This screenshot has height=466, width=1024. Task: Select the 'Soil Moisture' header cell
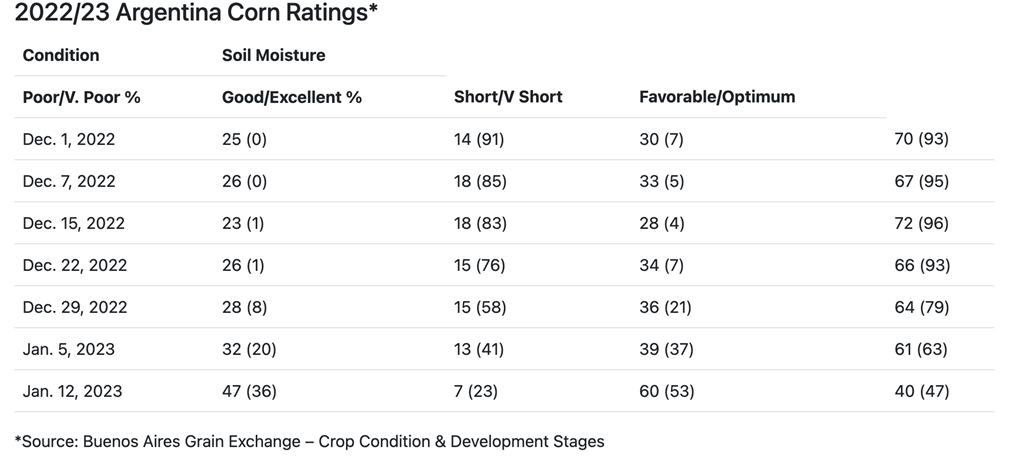coord(273,55)
